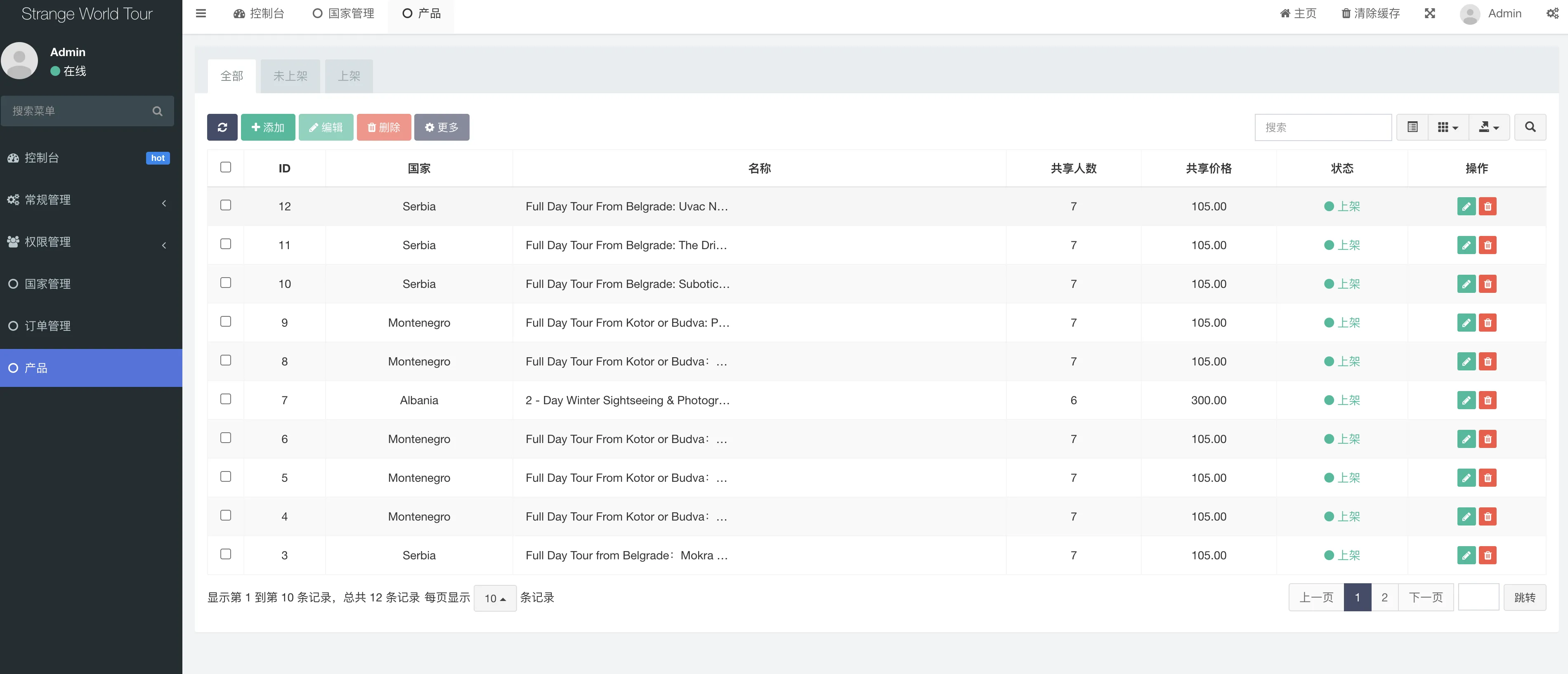
Task: Open the columns grid dropdown
Action: (1448, 127)
